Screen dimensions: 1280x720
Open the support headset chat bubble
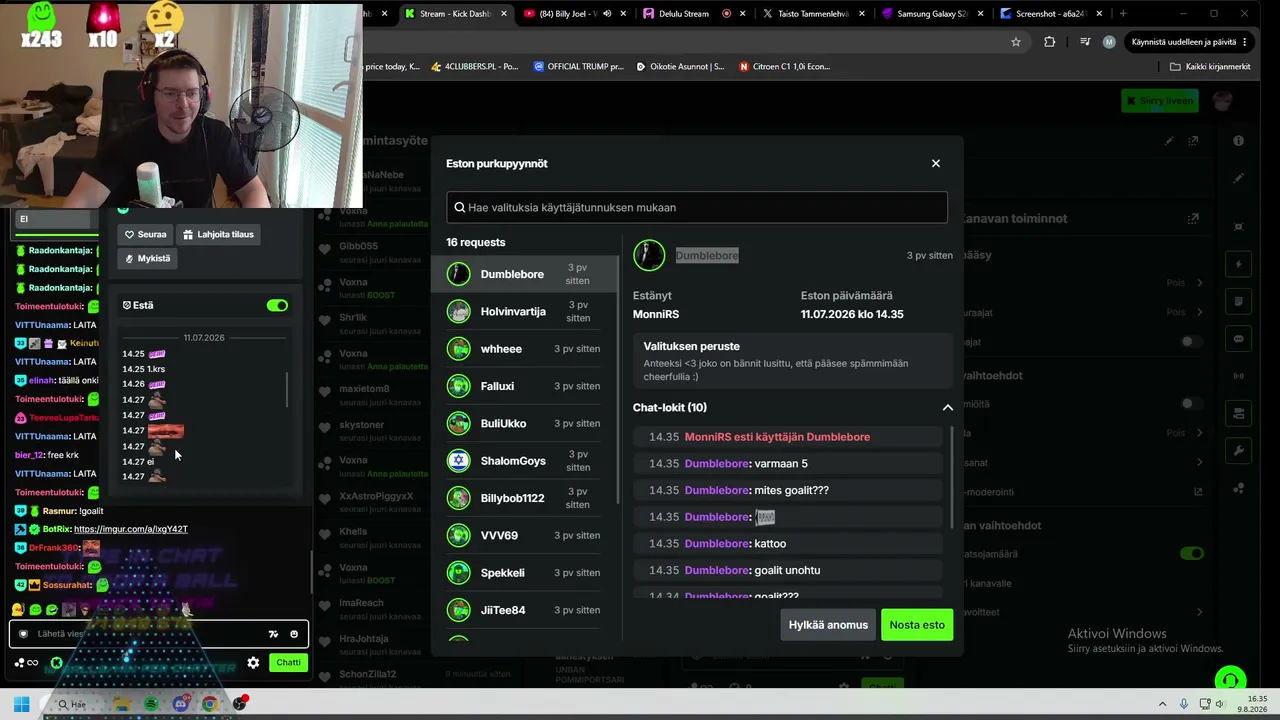pyautogui.click(x=1230, y=681)
